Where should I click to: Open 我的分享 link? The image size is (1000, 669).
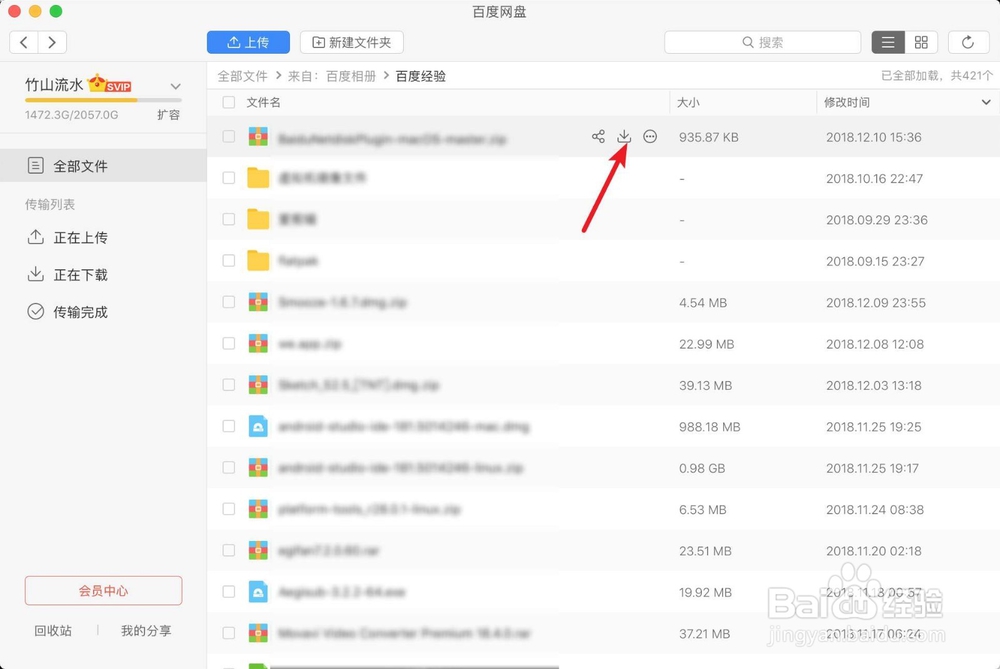(146, 631)
